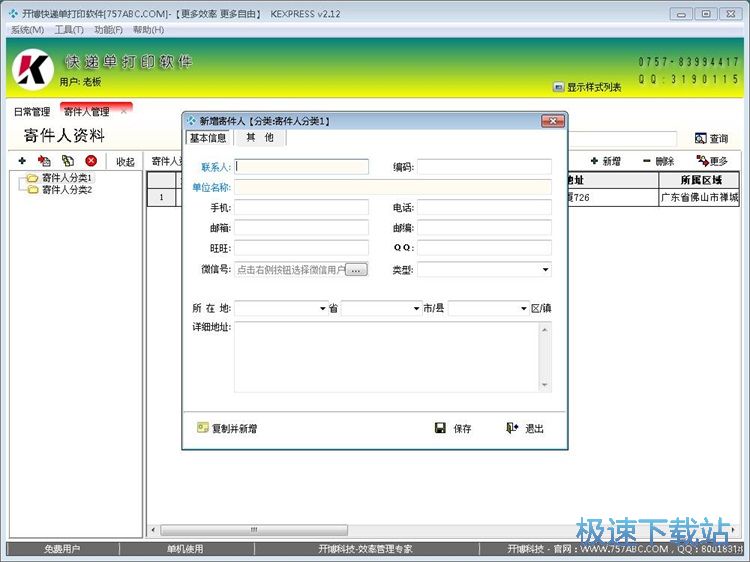Viewport: 750px width, 562px height.
Task: Open the 省 province dropdown
Action: click(x=322, y=309)
